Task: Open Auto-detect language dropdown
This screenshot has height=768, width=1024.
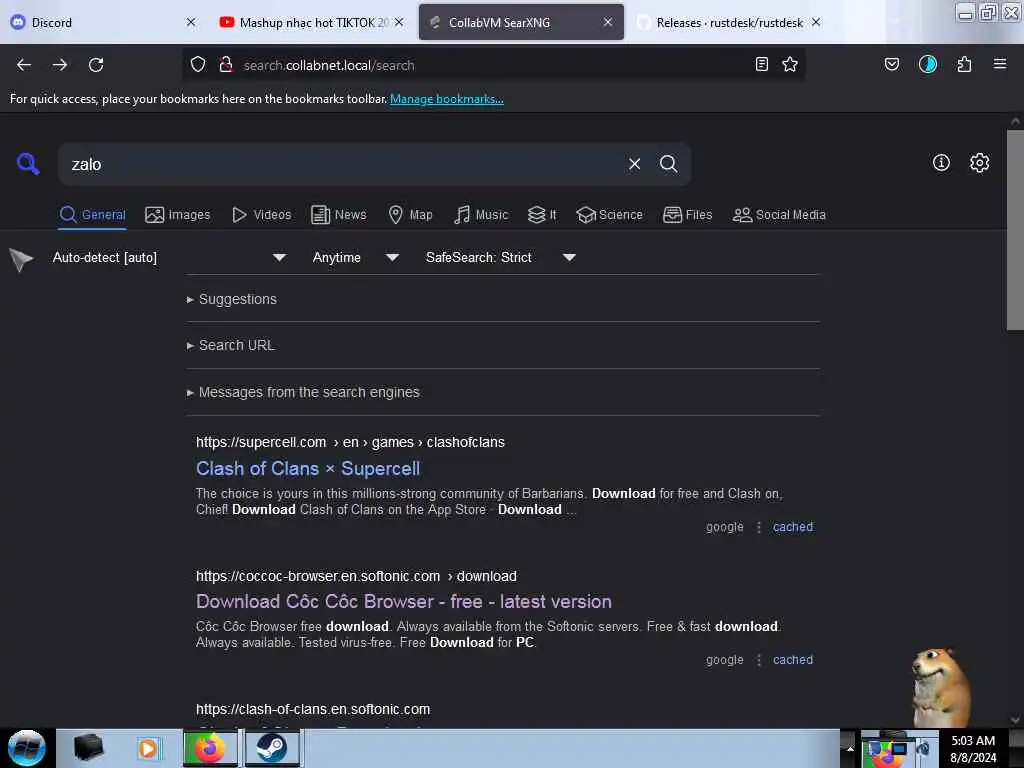Action: 169,257
